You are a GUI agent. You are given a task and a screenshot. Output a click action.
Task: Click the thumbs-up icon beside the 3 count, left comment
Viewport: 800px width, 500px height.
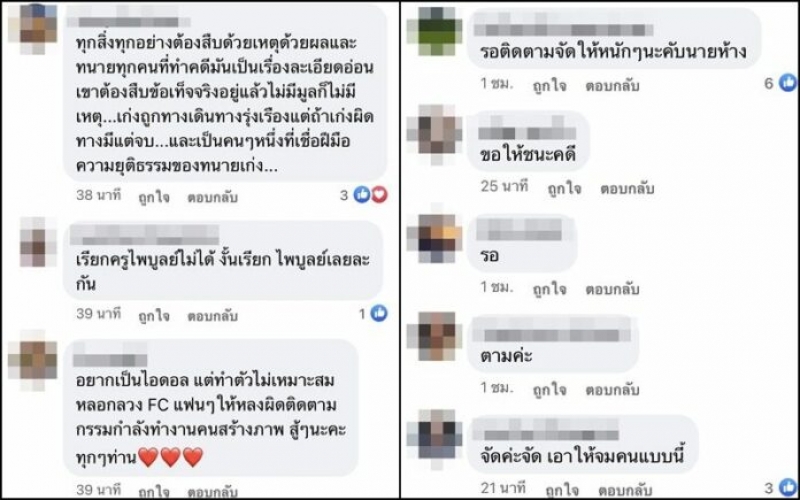[362, 194]
